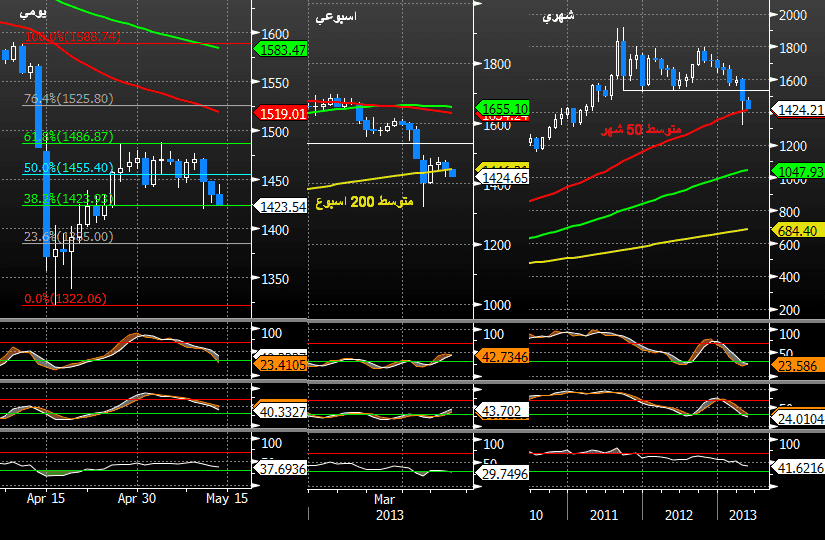Click the Mar month label
Viewport: 825px width, 540px height.
tap(385, 499)
